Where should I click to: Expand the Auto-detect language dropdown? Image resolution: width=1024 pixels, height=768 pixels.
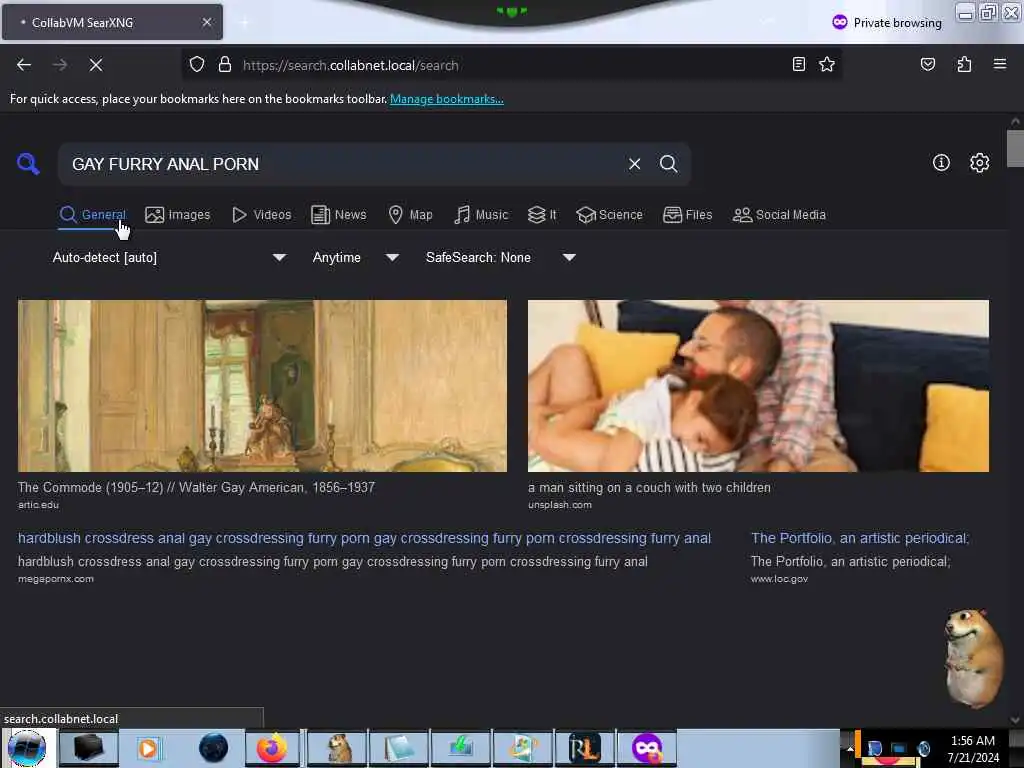tap(169, 257)
